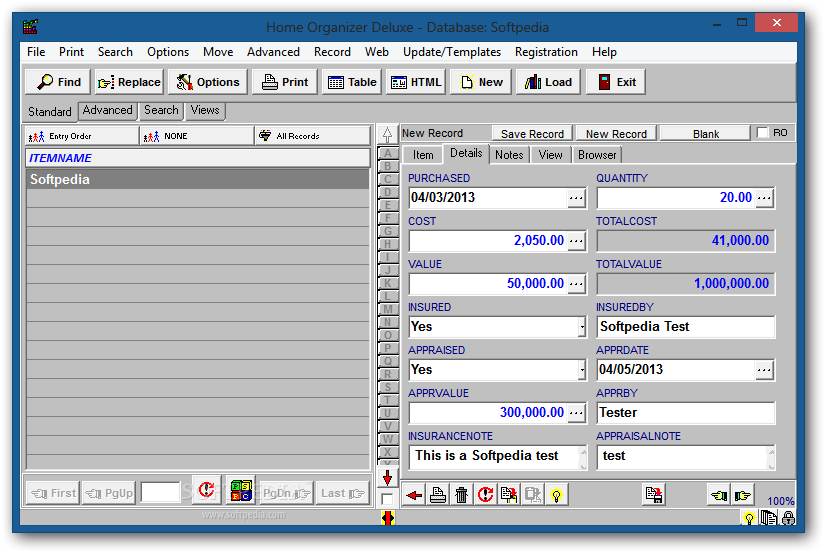Click the refresh icon below the item list
Image resolution: width=825 pixels, height=553 pixels.
pos(206,491)
